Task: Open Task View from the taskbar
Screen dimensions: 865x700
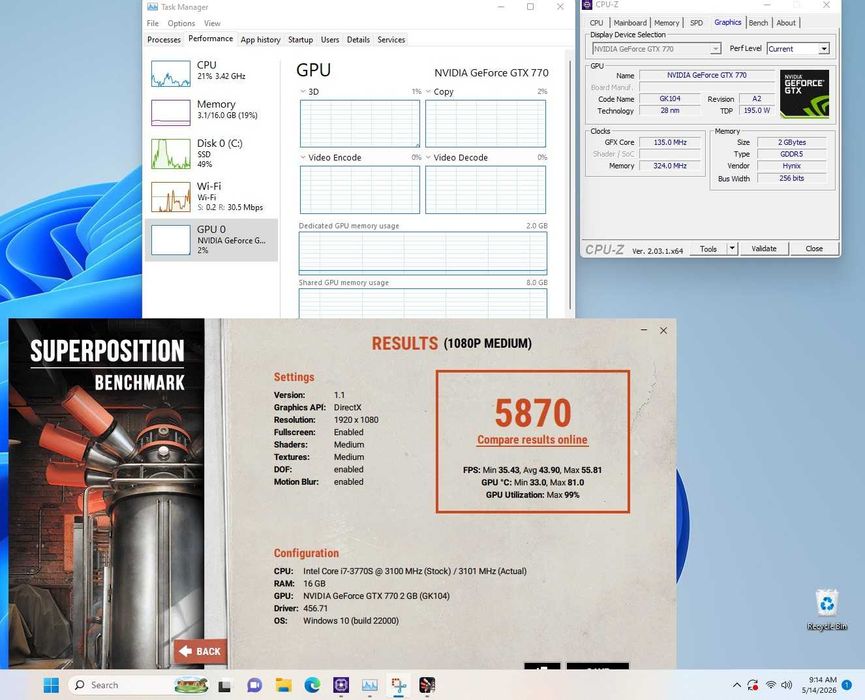Action: coord(225,686)
